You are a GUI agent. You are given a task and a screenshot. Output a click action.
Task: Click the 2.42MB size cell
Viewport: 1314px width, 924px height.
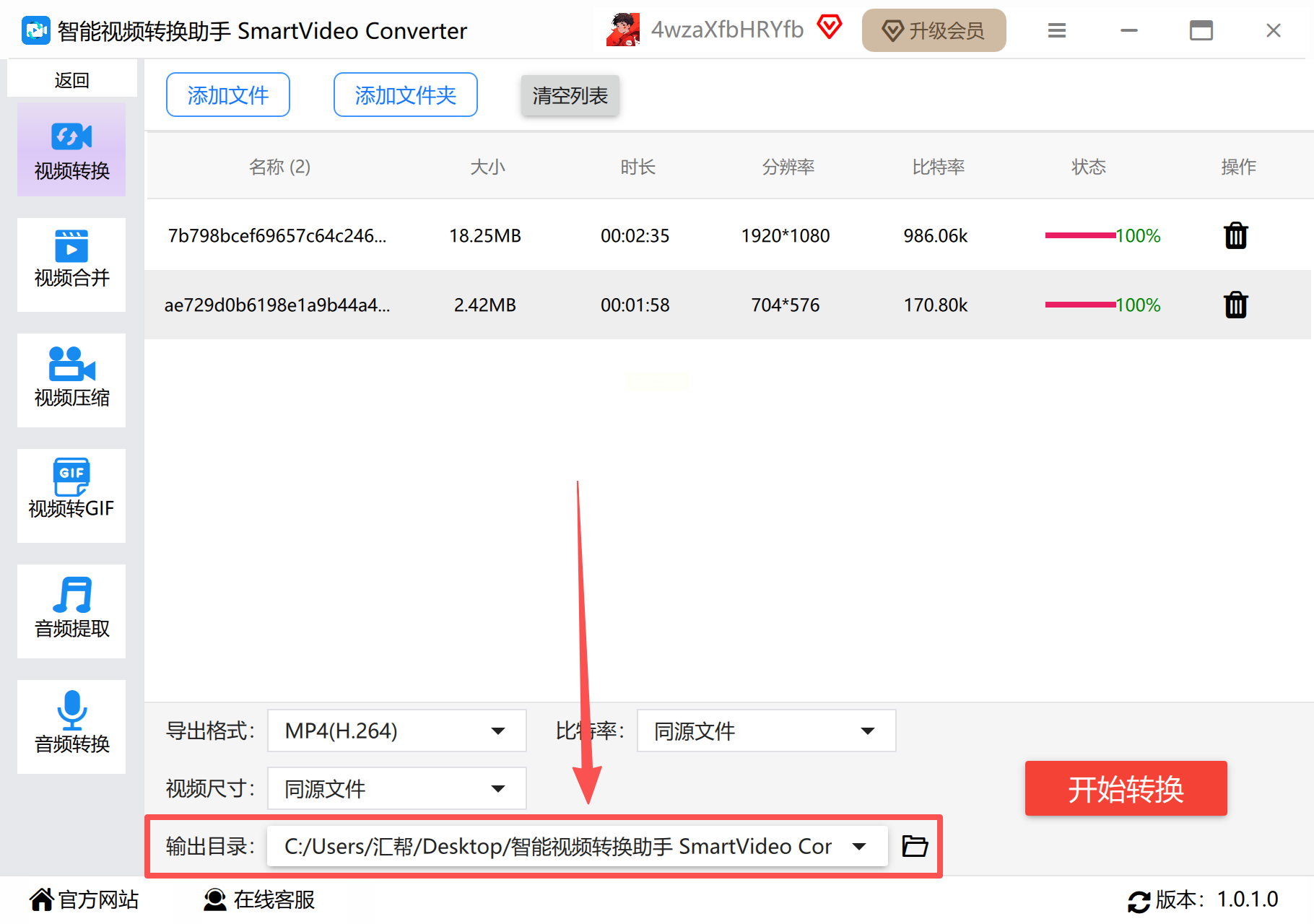click(x=485, y=305)
